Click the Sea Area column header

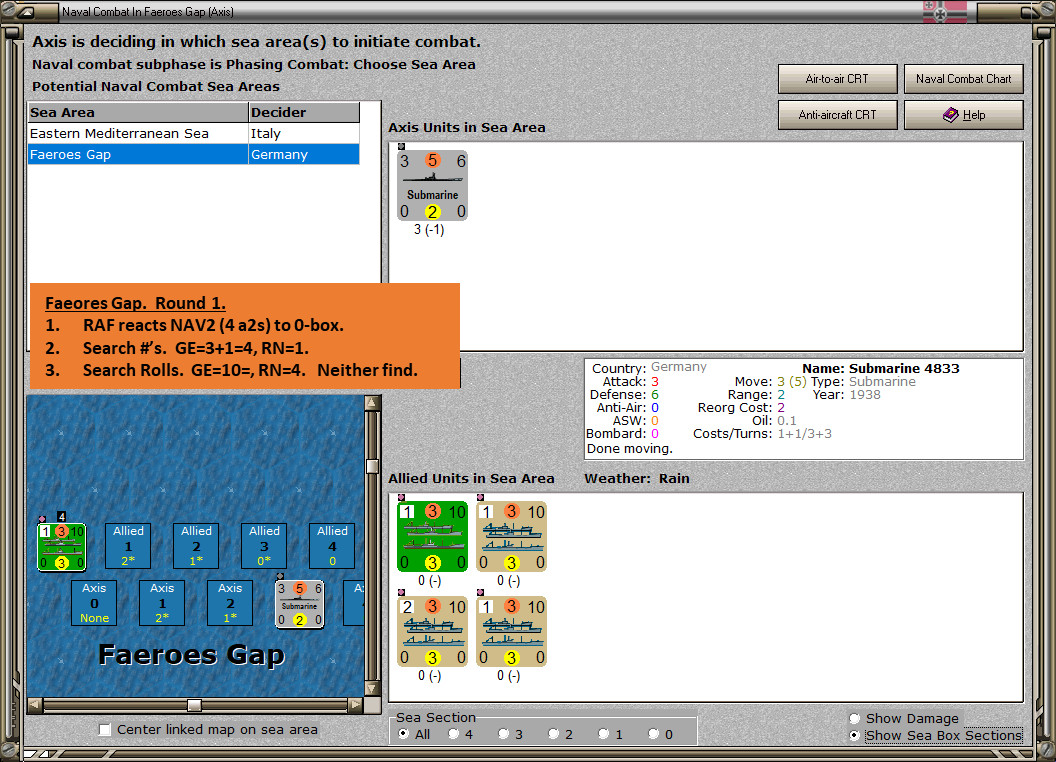138,113
